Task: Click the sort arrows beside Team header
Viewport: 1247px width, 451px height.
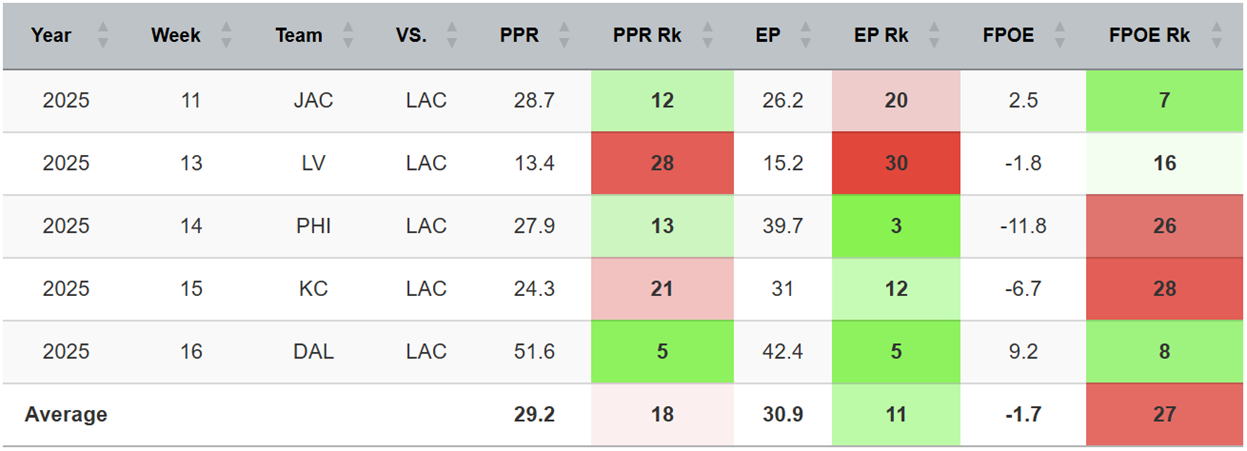Action: 348,36
